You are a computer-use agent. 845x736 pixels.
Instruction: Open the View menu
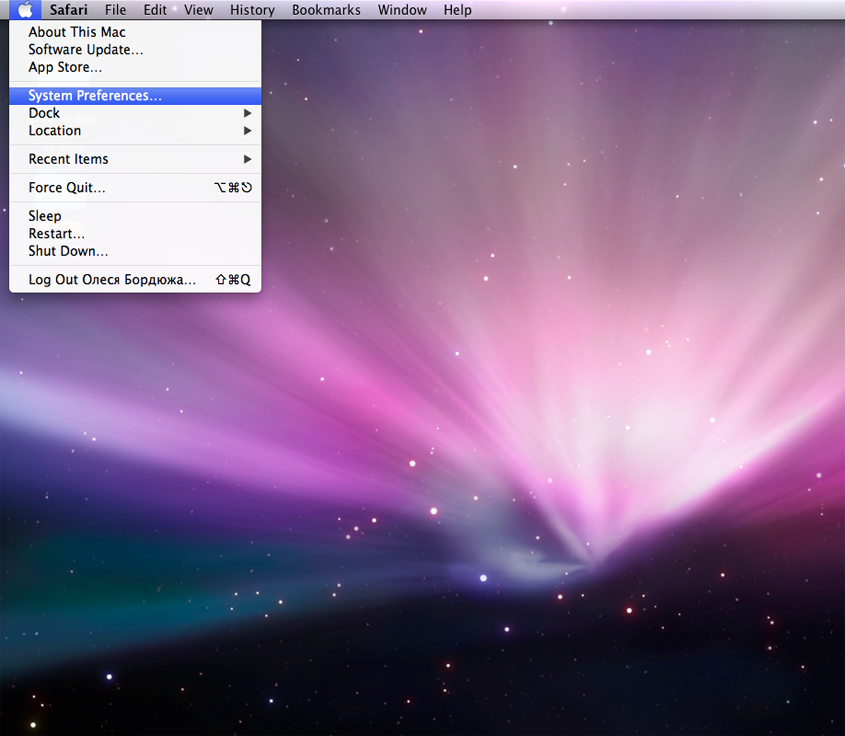(199, 10)
